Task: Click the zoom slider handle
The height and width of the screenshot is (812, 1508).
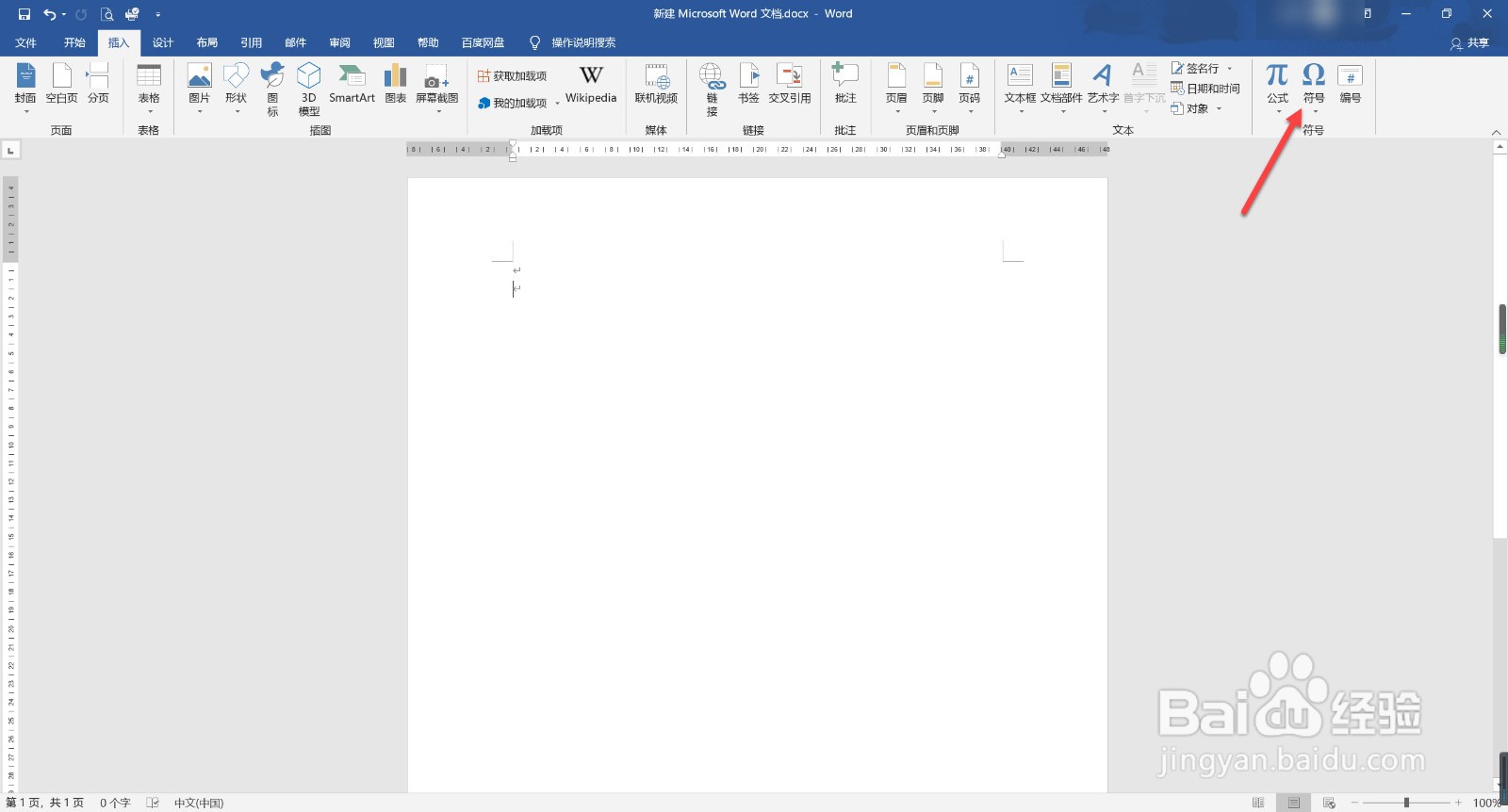Action: [1406, 803]
